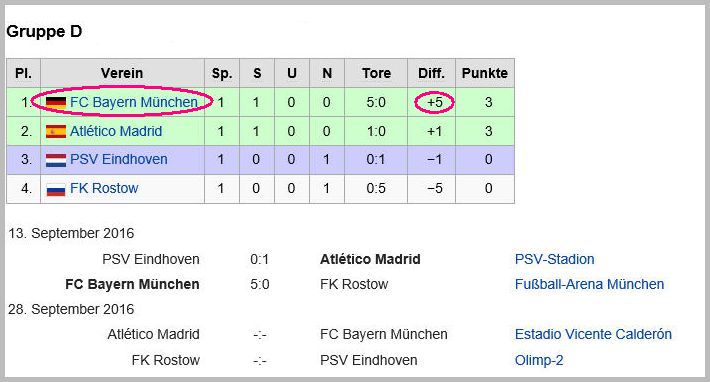The image size is (710, 382).
Task: Click the Tore column header
Action: 376,73
